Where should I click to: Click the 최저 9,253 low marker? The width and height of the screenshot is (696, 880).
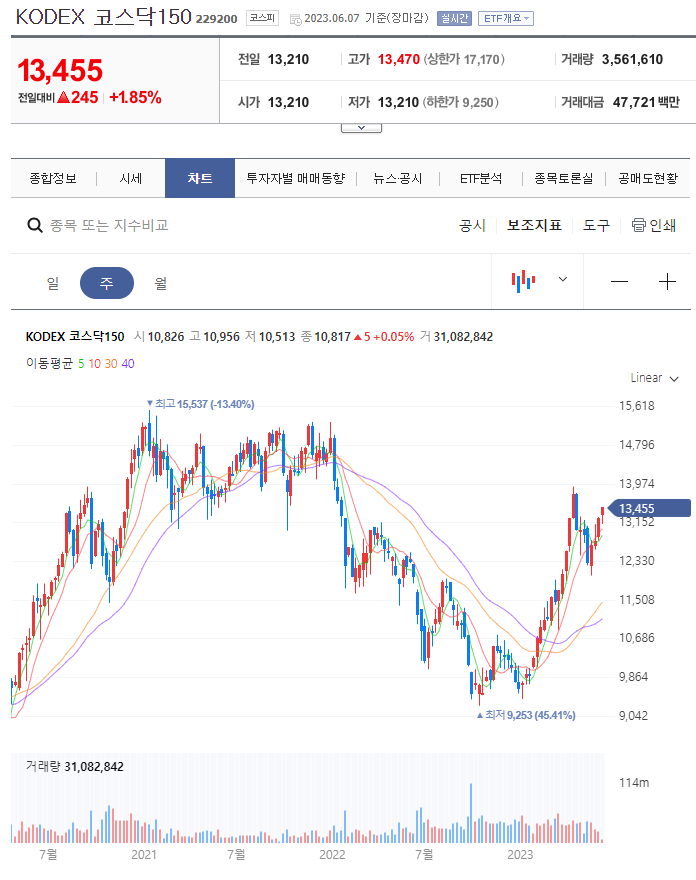[x=526, y=715]
